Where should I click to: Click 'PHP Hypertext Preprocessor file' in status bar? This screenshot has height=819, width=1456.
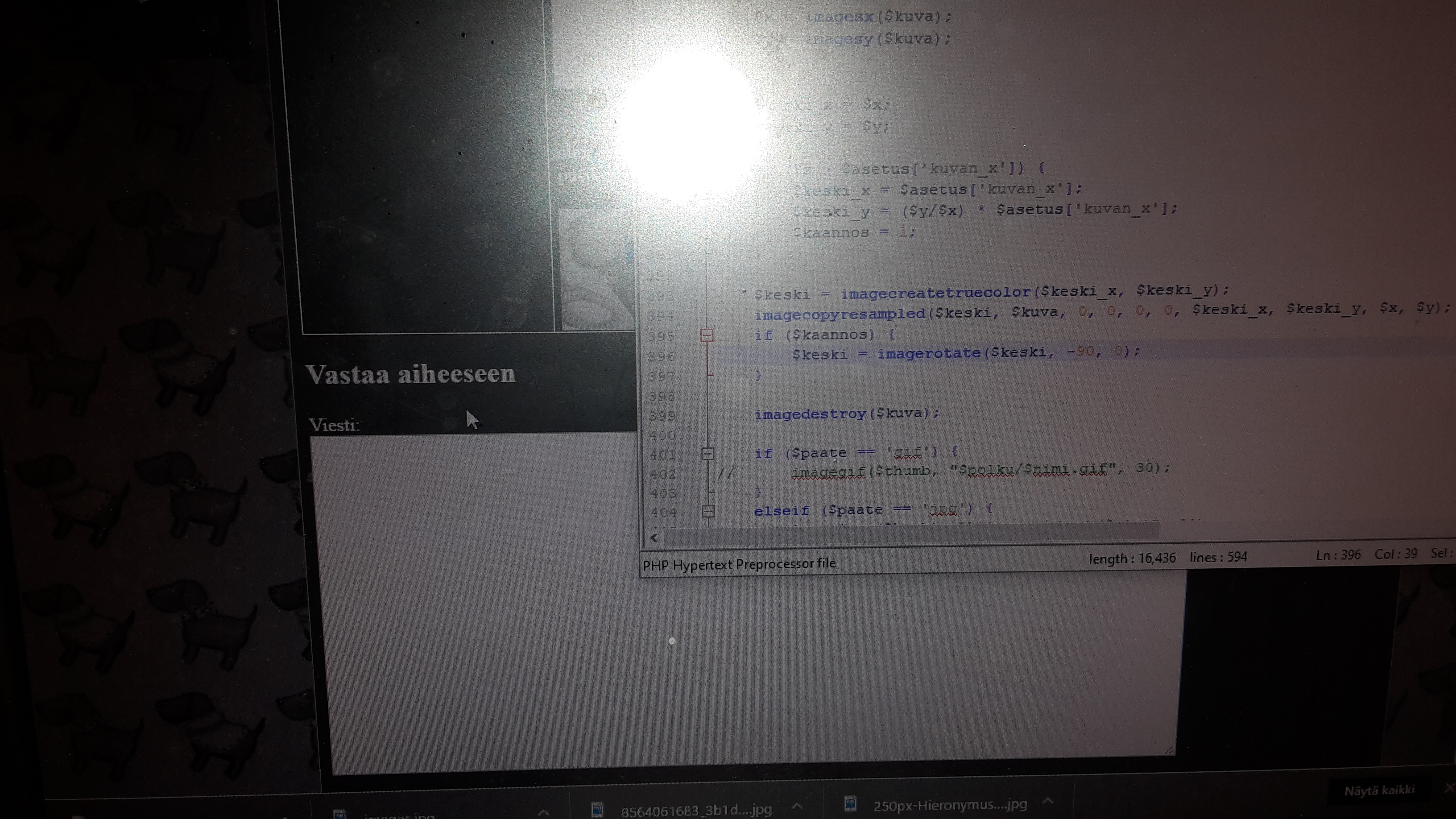point(739,564)
